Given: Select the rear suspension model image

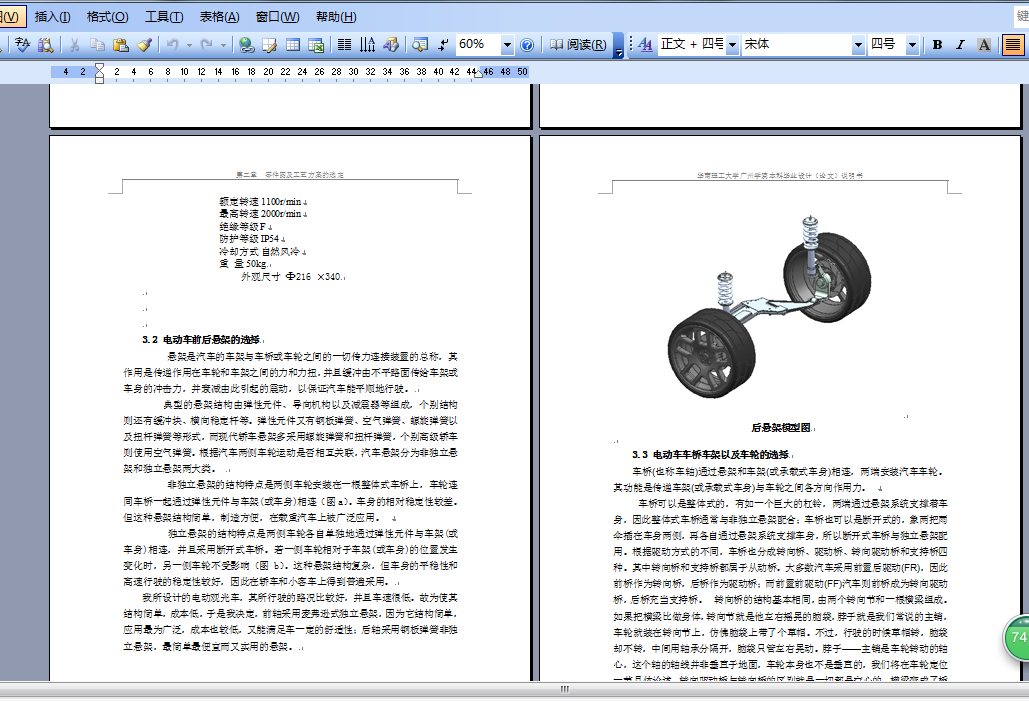Looking at the screenshot, I should (x=770, y=306).
